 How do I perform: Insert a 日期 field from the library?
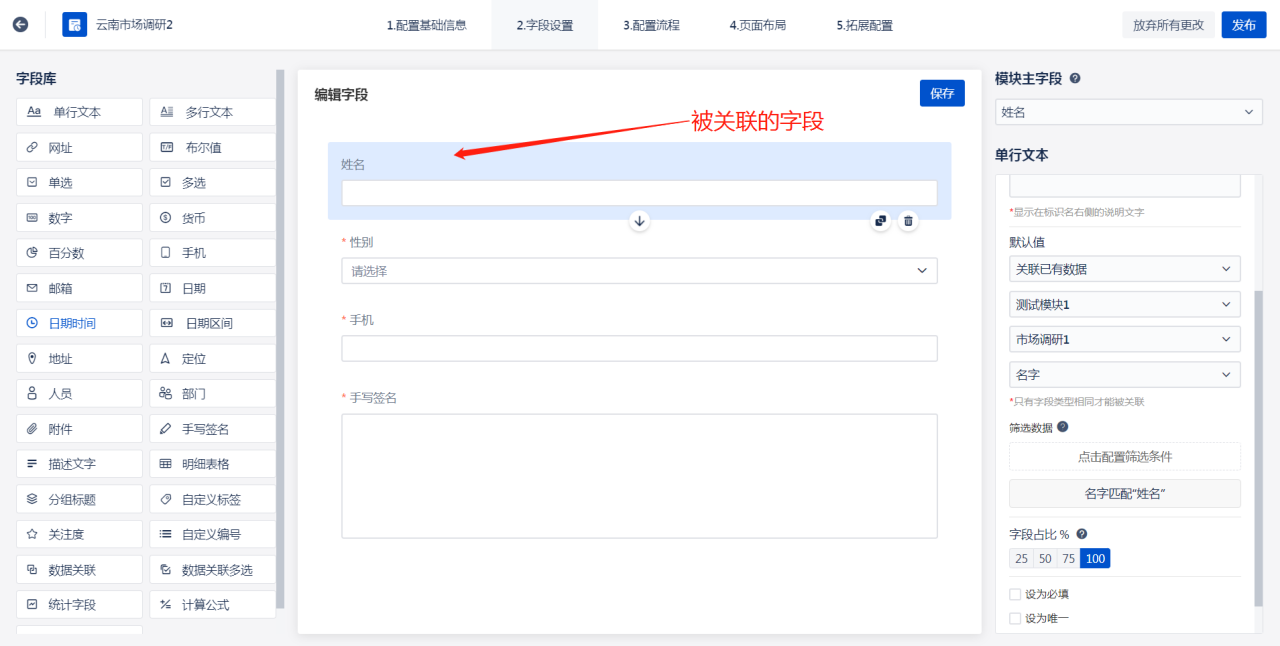[x=212, y=288]
